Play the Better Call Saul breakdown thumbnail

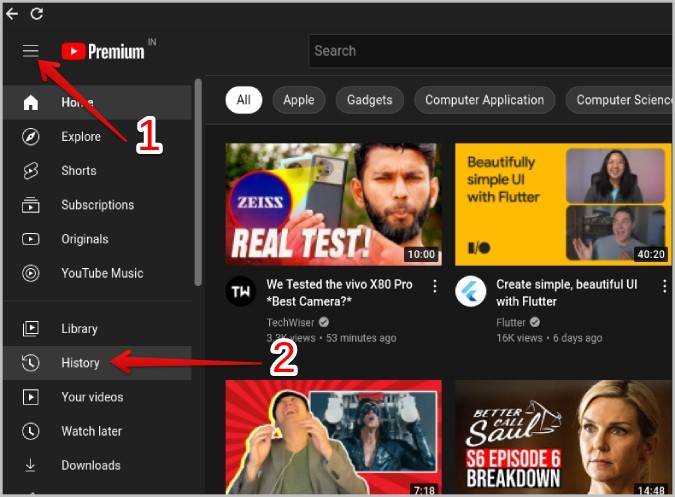[563, 437]
